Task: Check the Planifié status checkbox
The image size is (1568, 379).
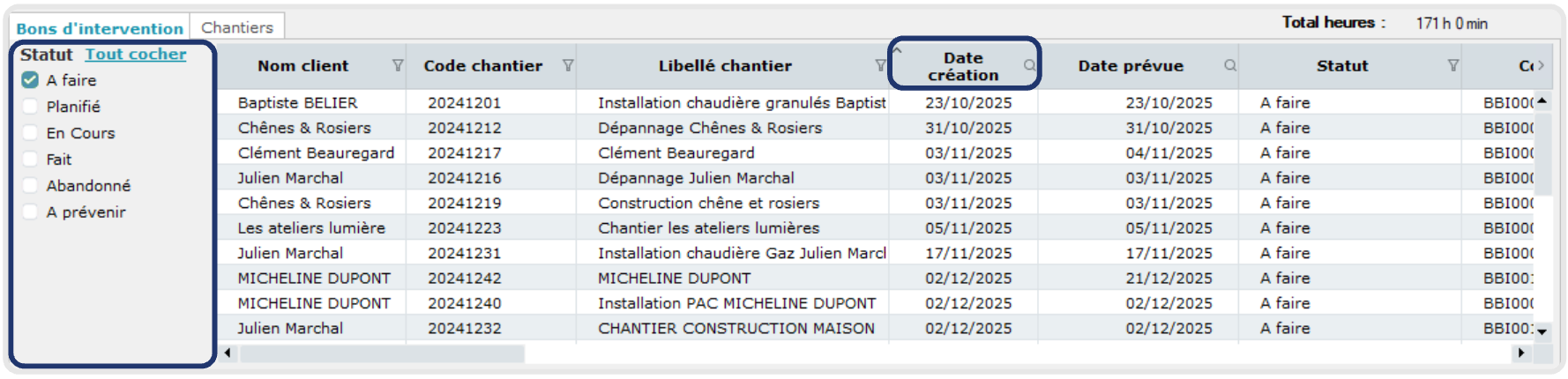Action: [x=30, y=107]
